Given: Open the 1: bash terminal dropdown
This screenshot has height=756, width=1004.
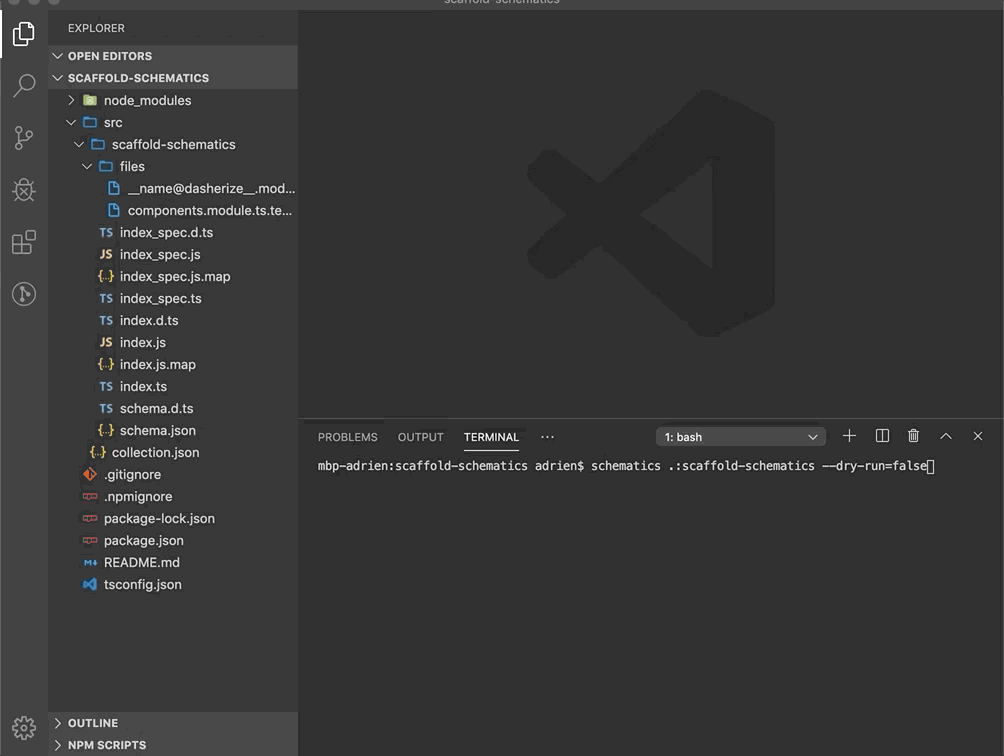Looking at the screenshot, I should (740, 437).
